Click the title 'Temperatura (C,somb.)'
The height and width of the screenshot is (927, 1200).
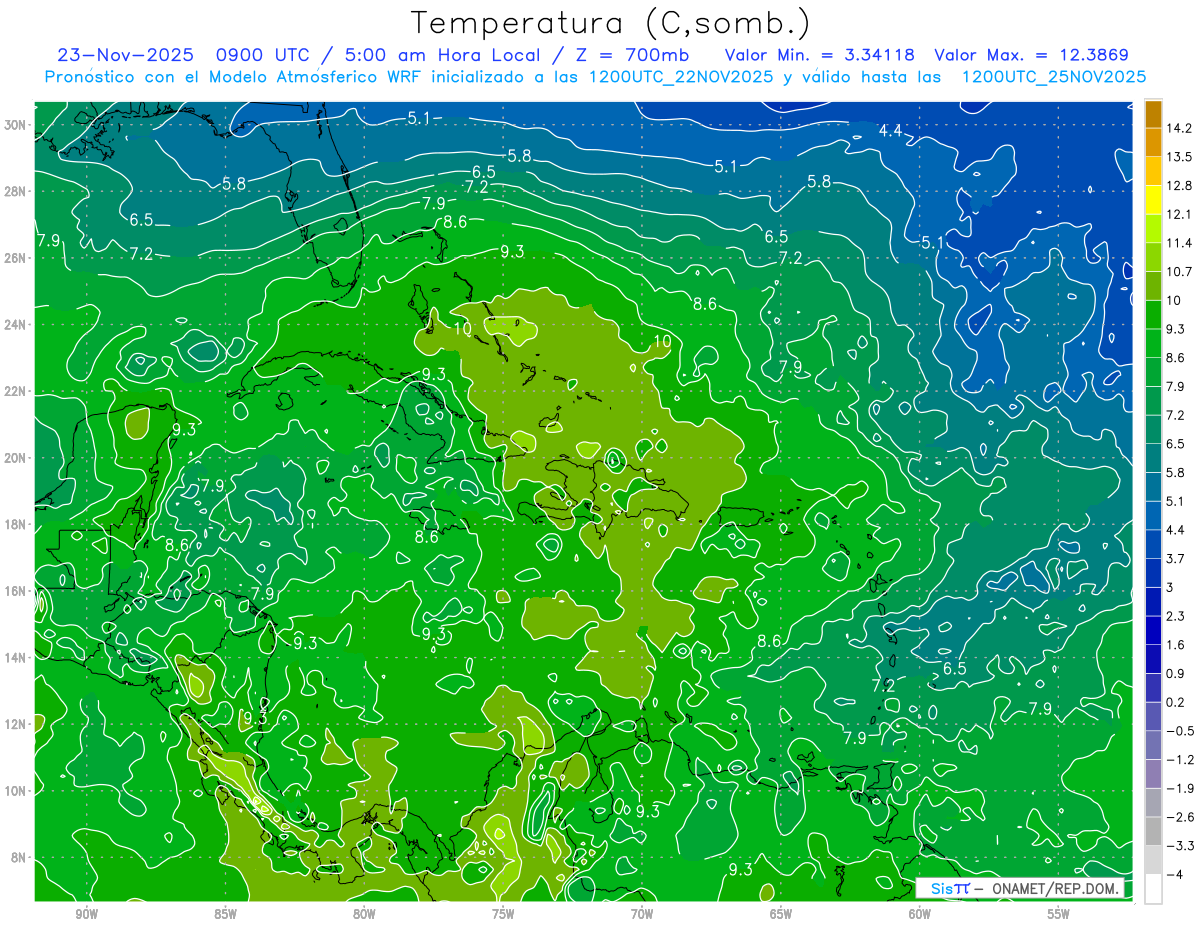click(609, 22)
